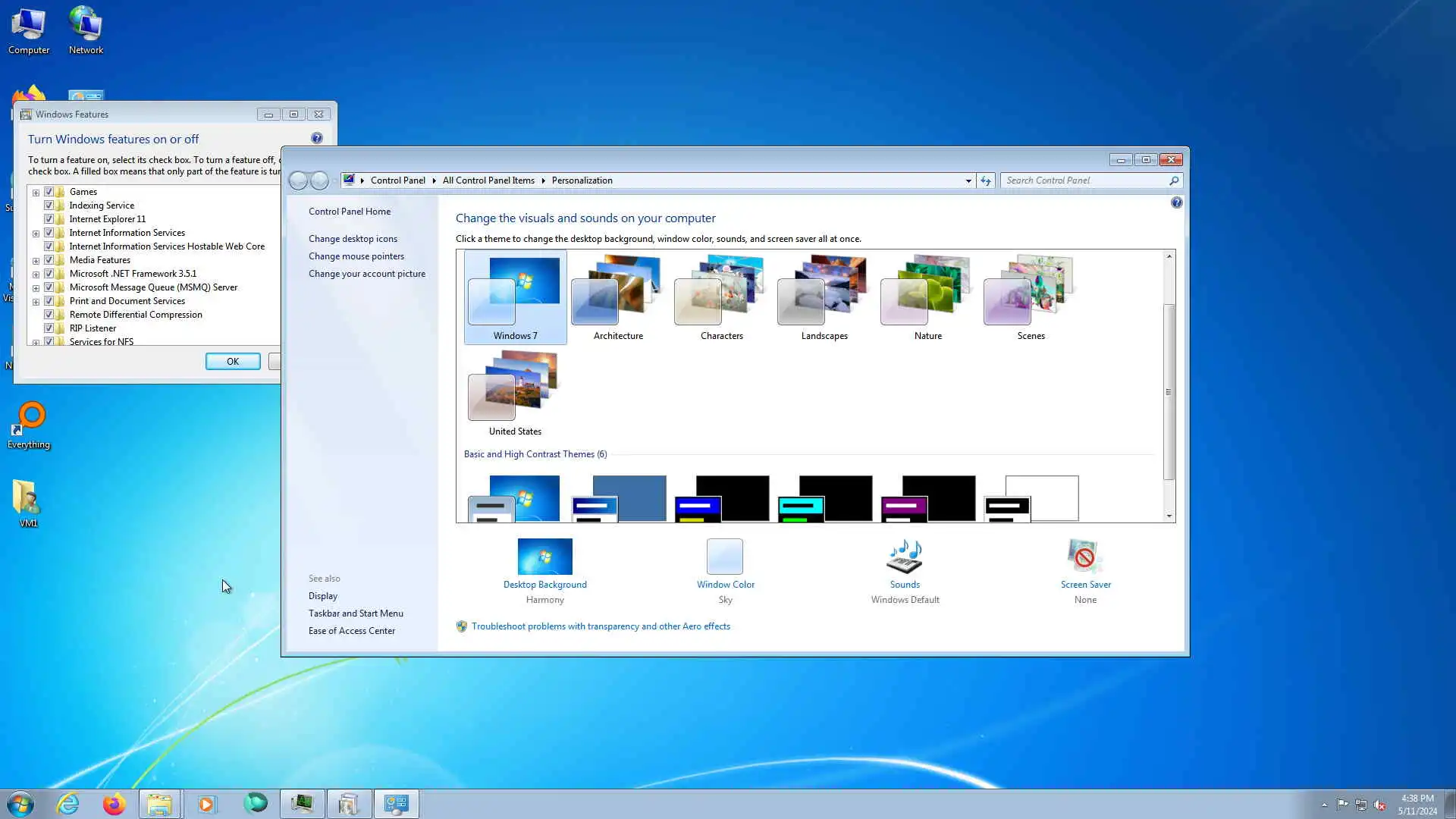Toggle the Internet Explorer 11 checkbox
Screen dimensions: 1456x819
coord(49,219)
